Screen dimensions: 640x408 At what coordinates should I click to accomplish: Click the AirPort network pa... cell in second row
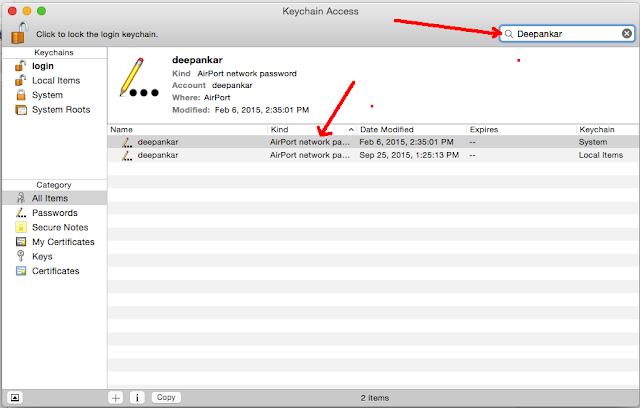click(310, 155)
